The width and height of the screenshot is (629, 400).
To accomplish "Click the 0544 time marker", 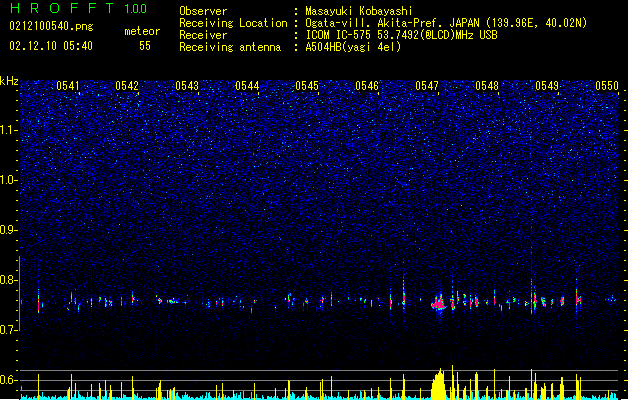I will coord(247,86).
